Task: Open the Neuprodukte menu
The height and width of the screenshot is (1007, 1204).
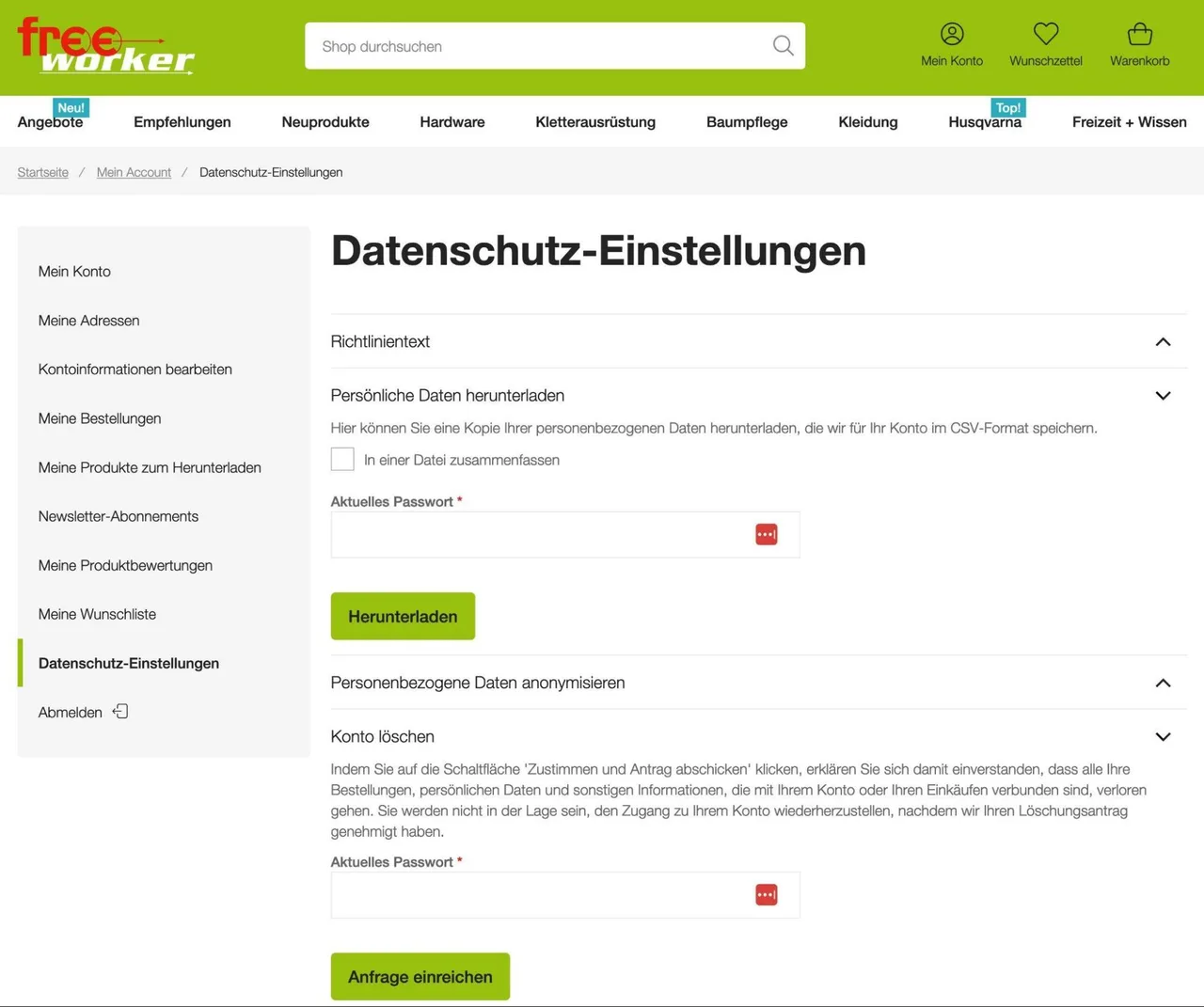Action: point(325,122)
